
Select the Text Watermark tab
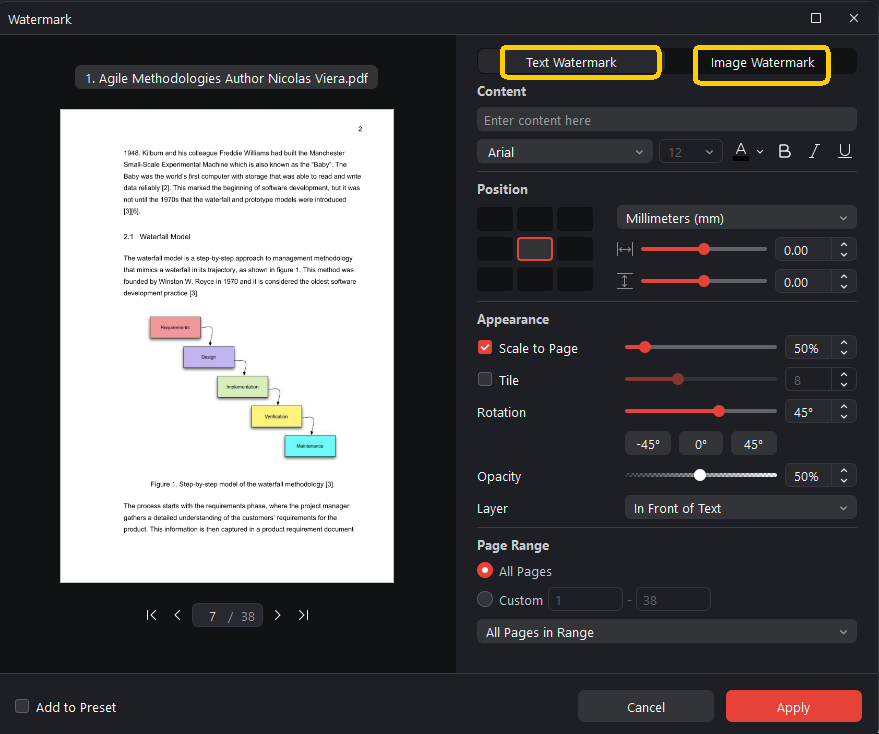tap(580, 62)
